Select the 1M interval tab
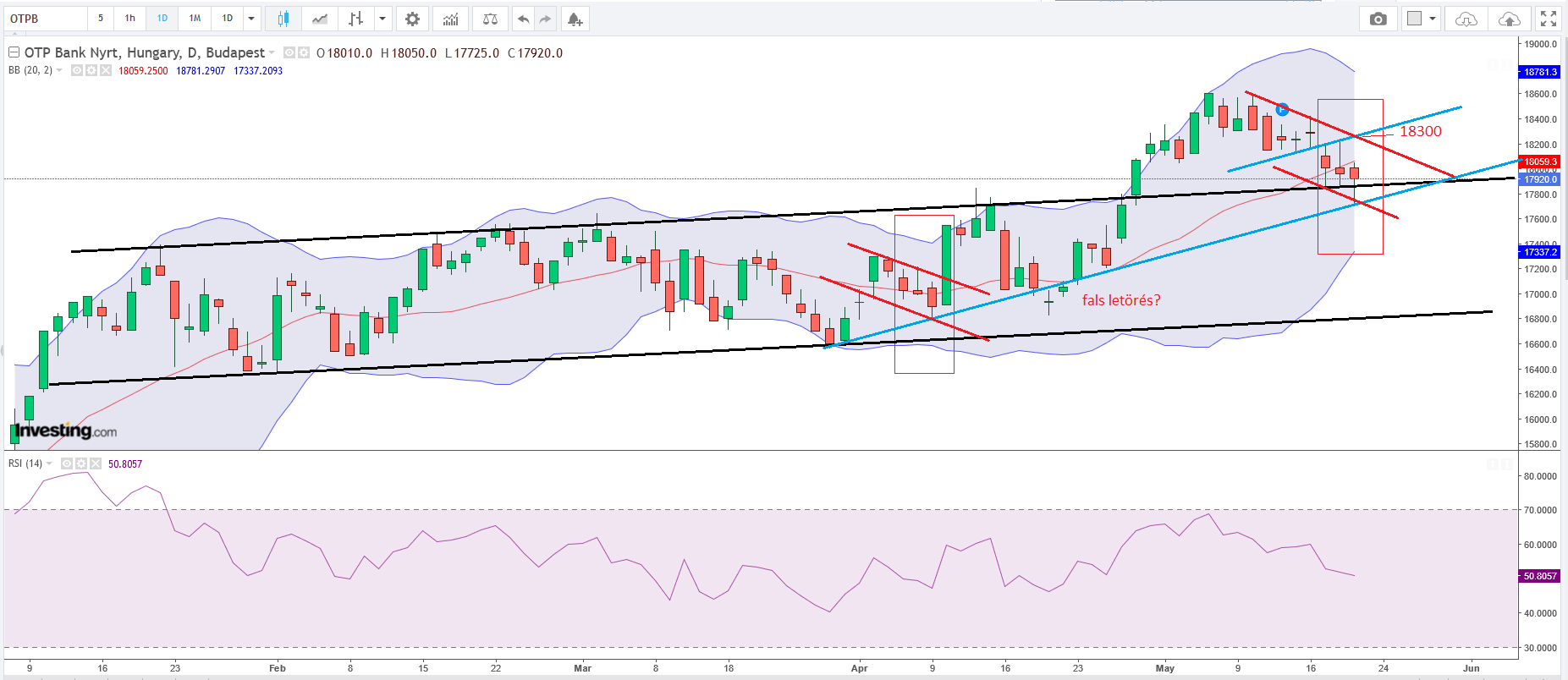Image resolution: width=1568 pixels, height=680 pixels. click(195, 19)
